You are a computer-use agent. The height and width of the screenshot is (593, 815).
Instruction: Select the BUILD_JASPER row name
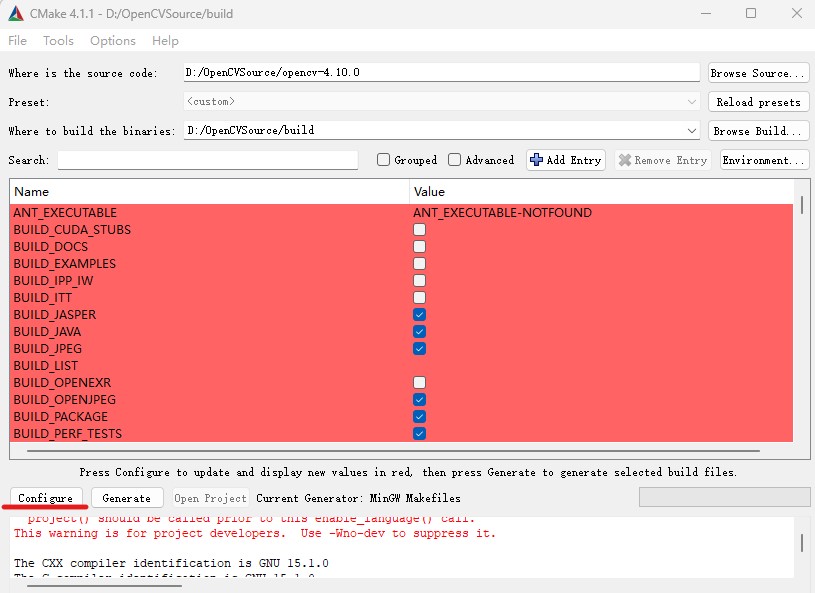click(x=55, y=314)
